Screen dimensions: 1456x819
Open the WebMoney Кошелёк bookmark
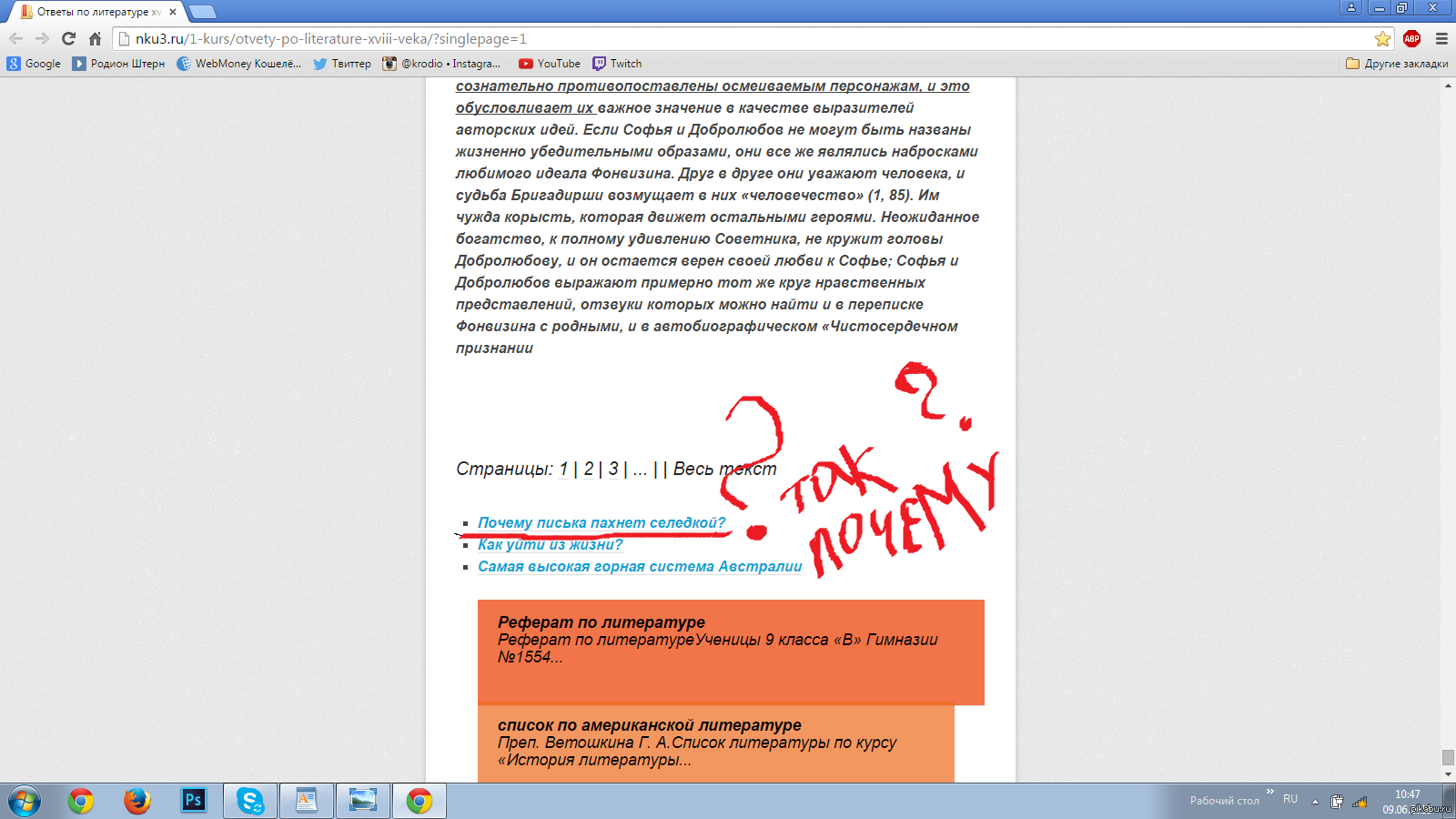pyautogui.click(x=238, y=64)
